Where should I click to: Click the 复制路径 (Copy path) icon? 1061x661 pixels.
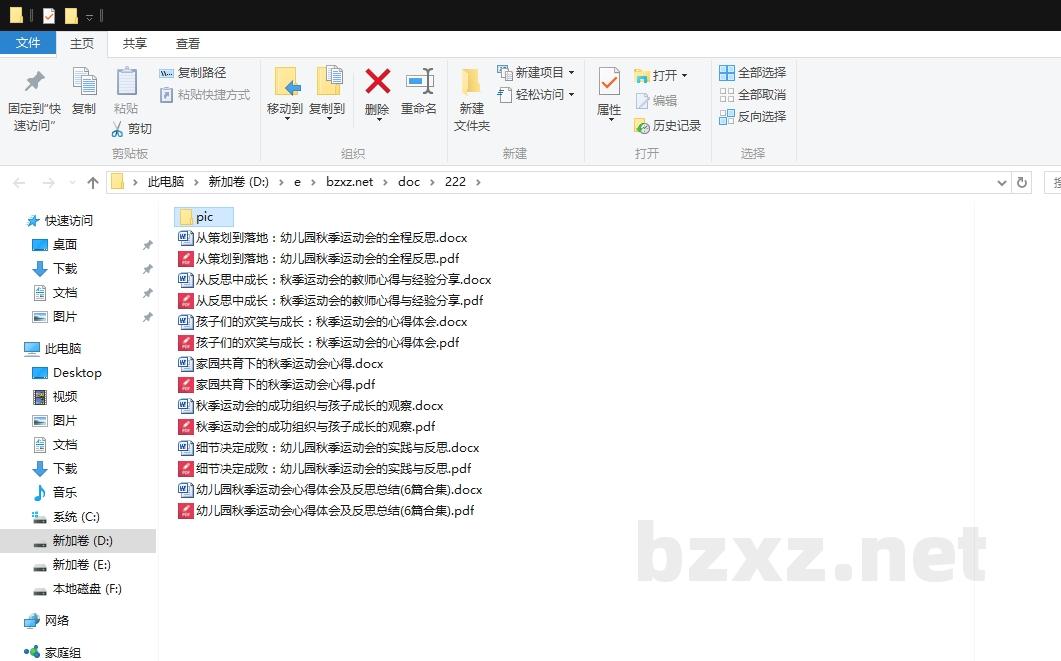(x=166, y=73)
